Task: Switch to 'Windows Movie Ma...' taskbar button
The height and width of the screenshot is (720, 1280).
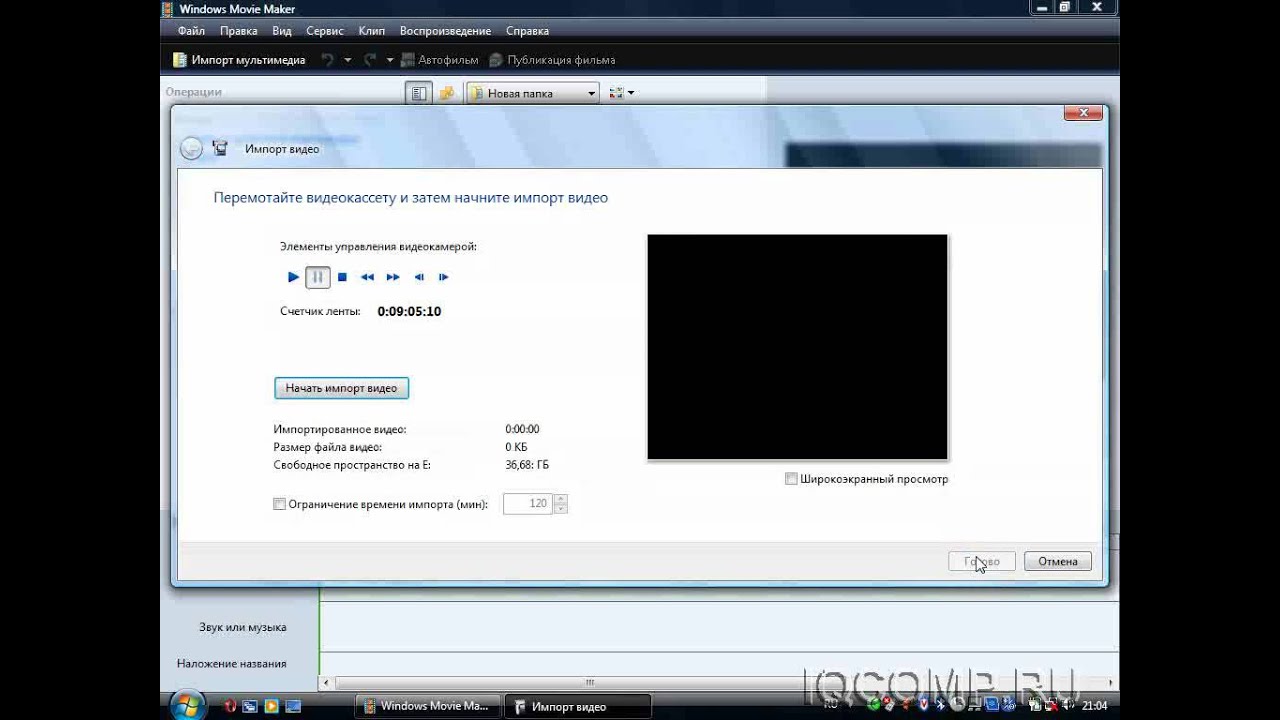Action: [x=427, y=706]
